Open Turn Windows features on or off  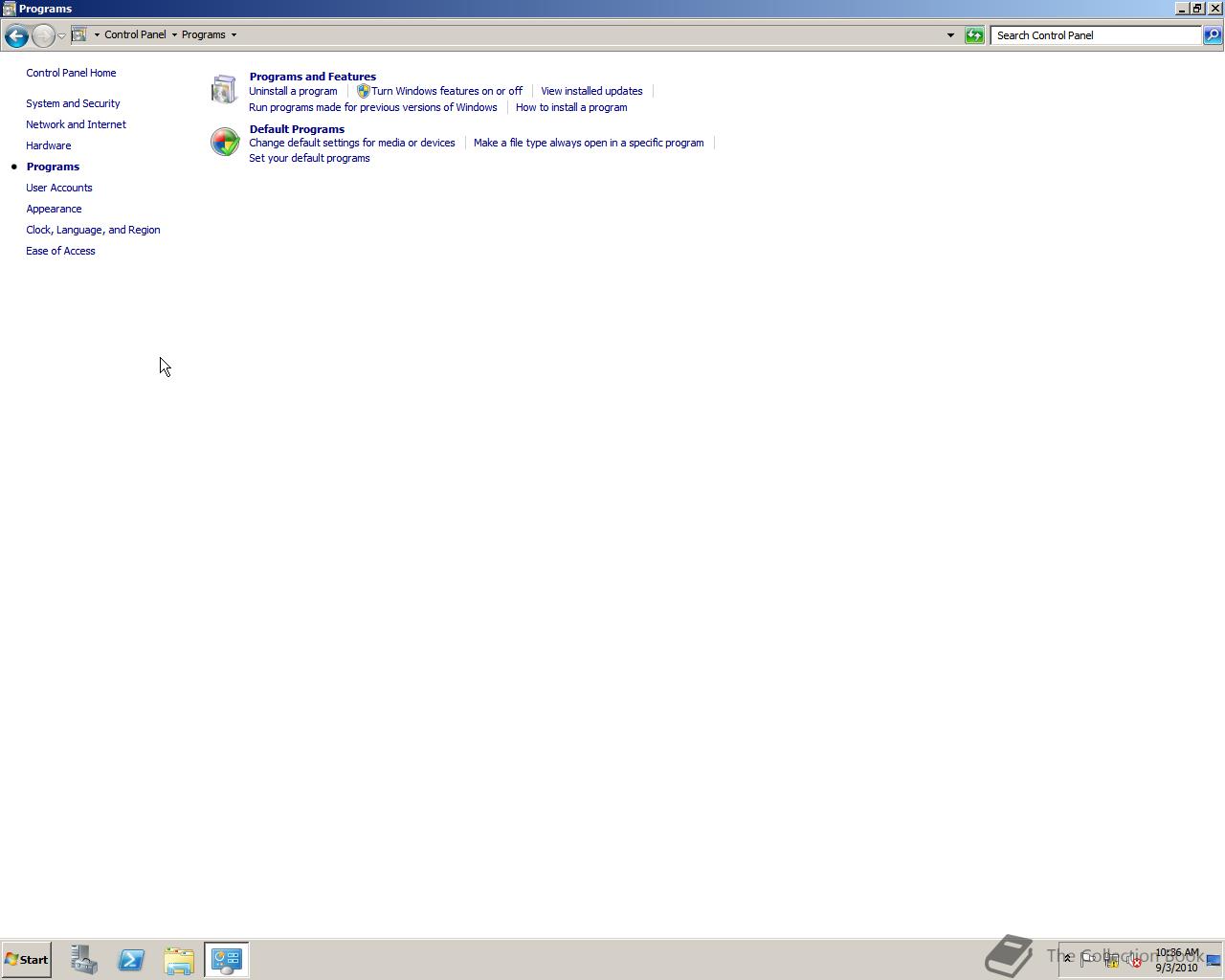tap(447, 91)
